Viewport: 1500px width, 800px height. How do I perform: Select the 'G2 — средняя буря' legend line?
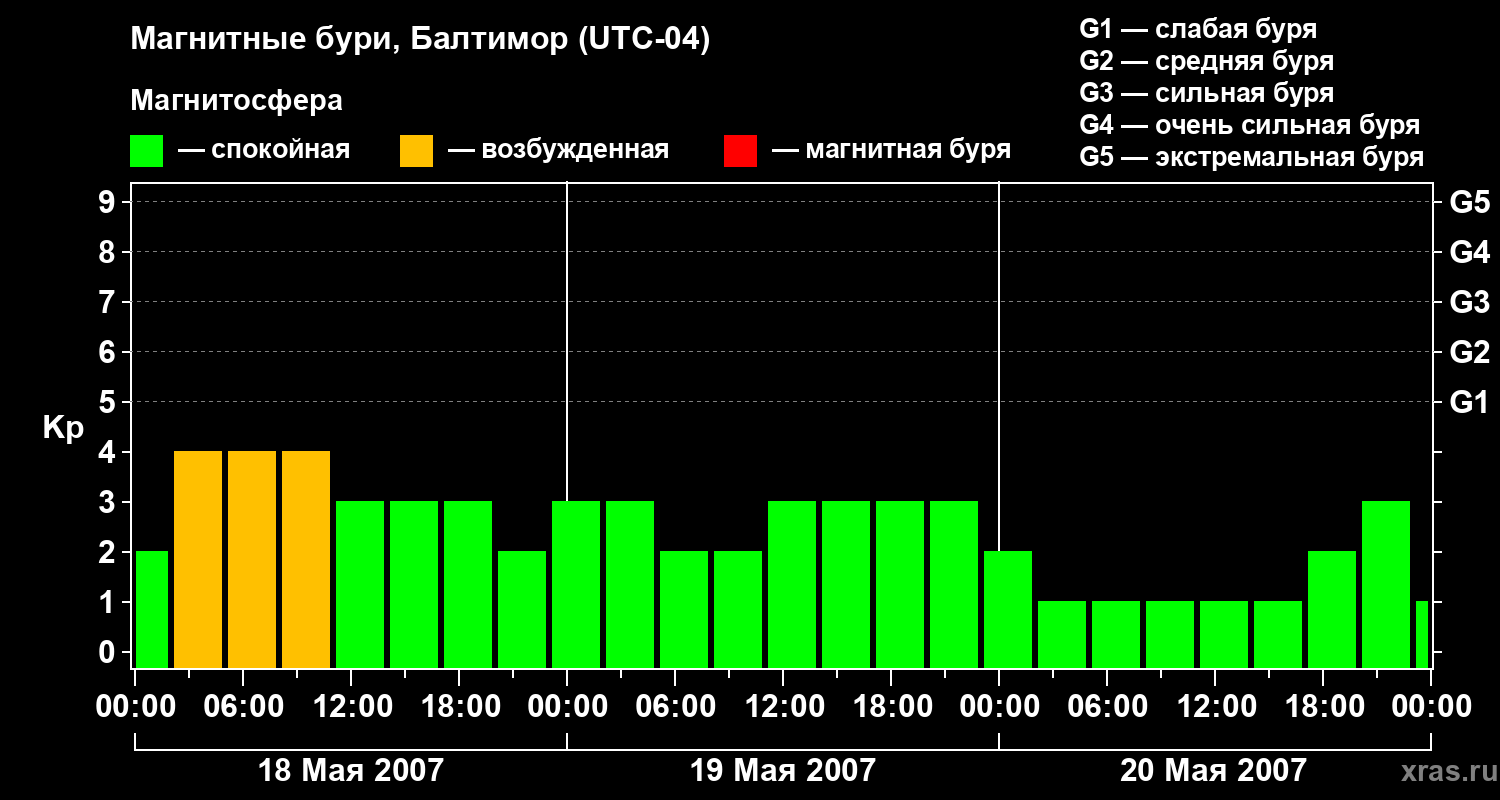(1207, 61)
